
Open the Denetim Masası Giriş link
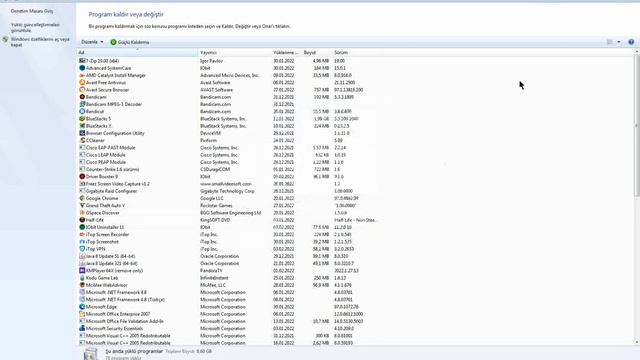click(x=32, y=11)
